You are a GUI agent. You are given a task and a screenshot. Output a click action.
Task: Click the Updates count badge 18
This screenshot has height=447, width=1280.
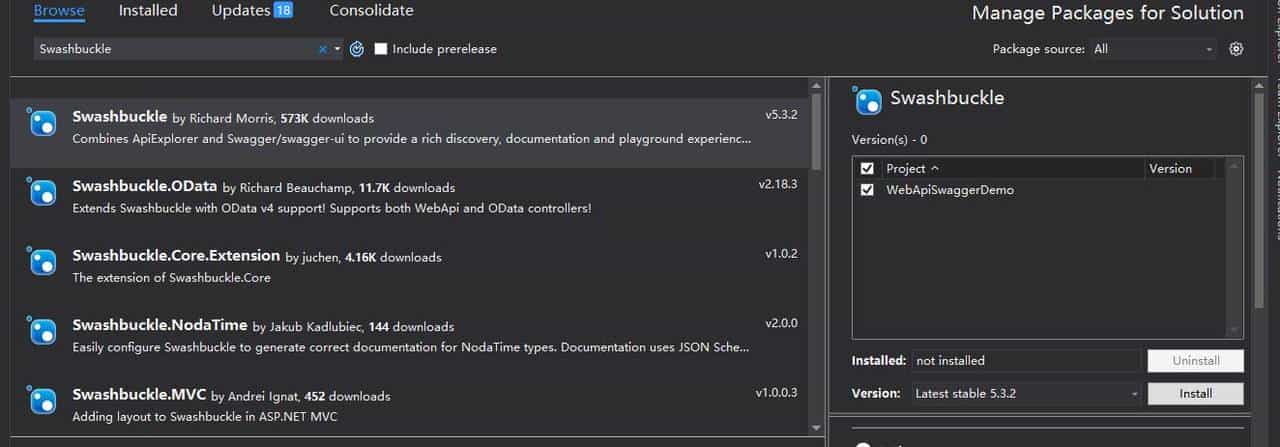click(283, 11)
